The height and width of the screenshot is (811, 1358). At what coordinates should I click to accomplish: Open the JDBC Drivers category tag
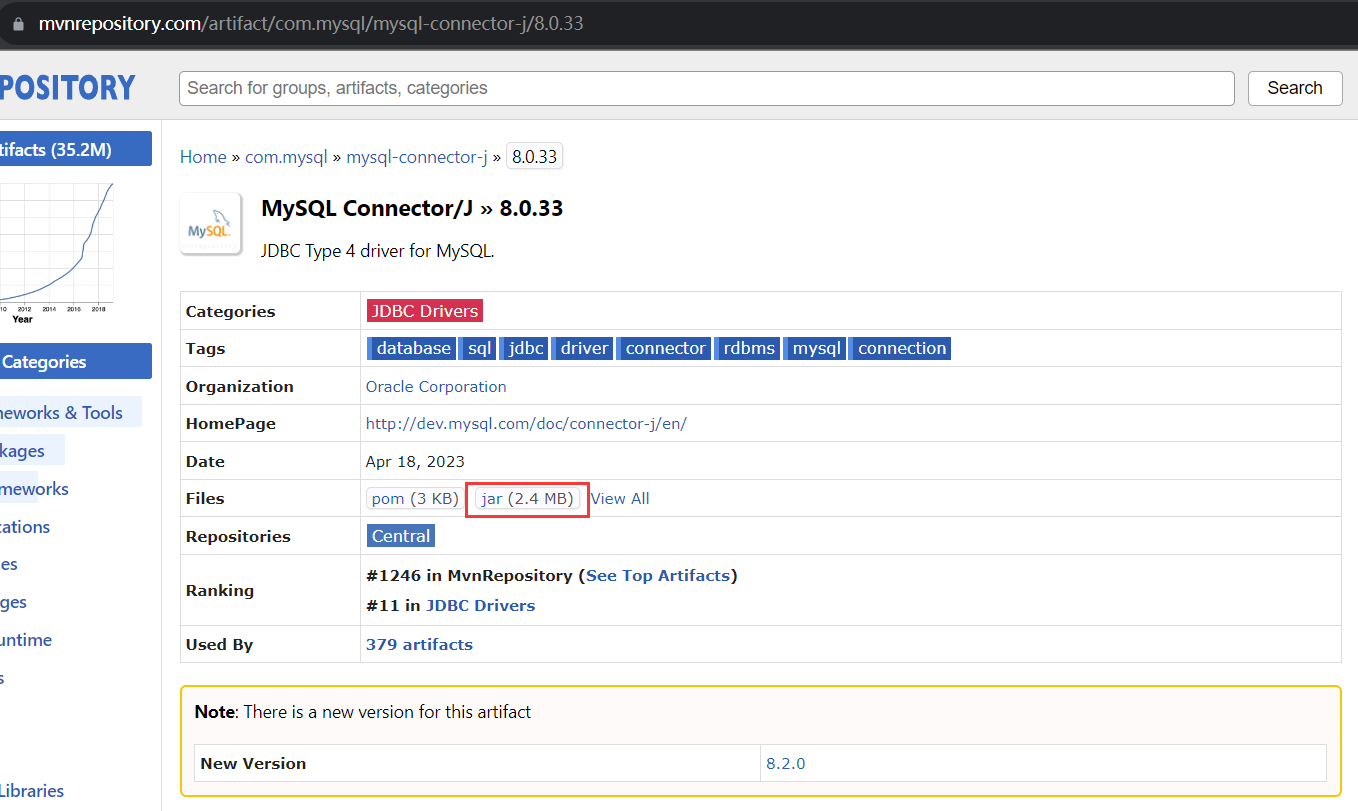pos(424,311)
